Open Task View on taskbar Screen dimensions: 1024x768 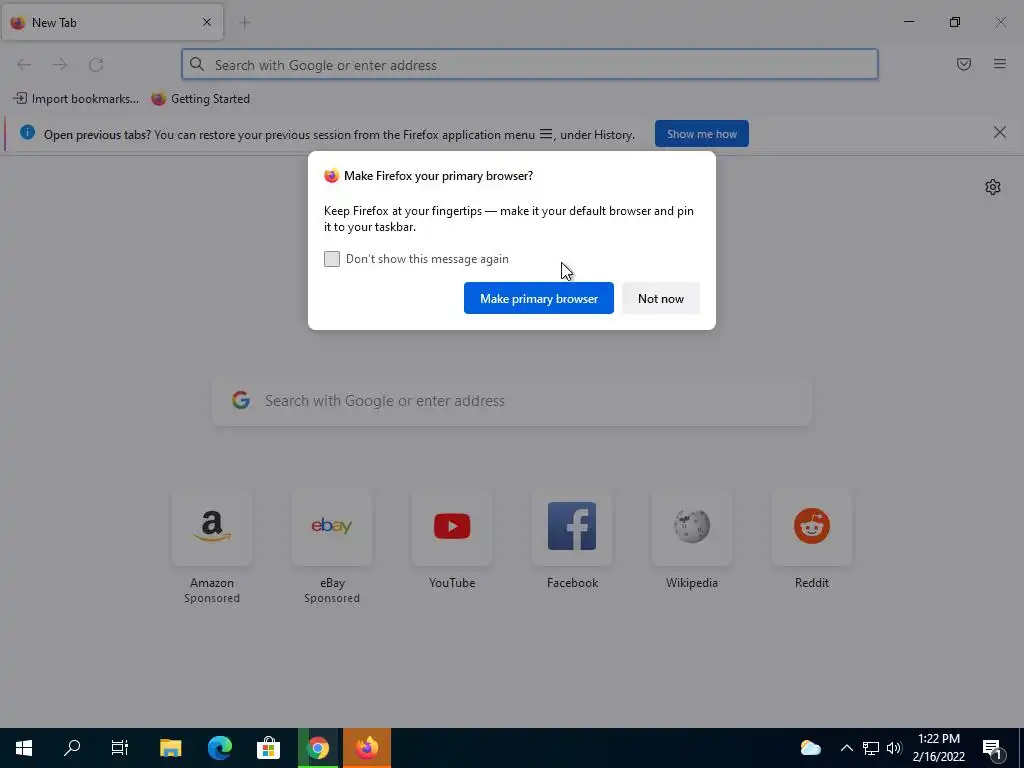coord(120,748)
